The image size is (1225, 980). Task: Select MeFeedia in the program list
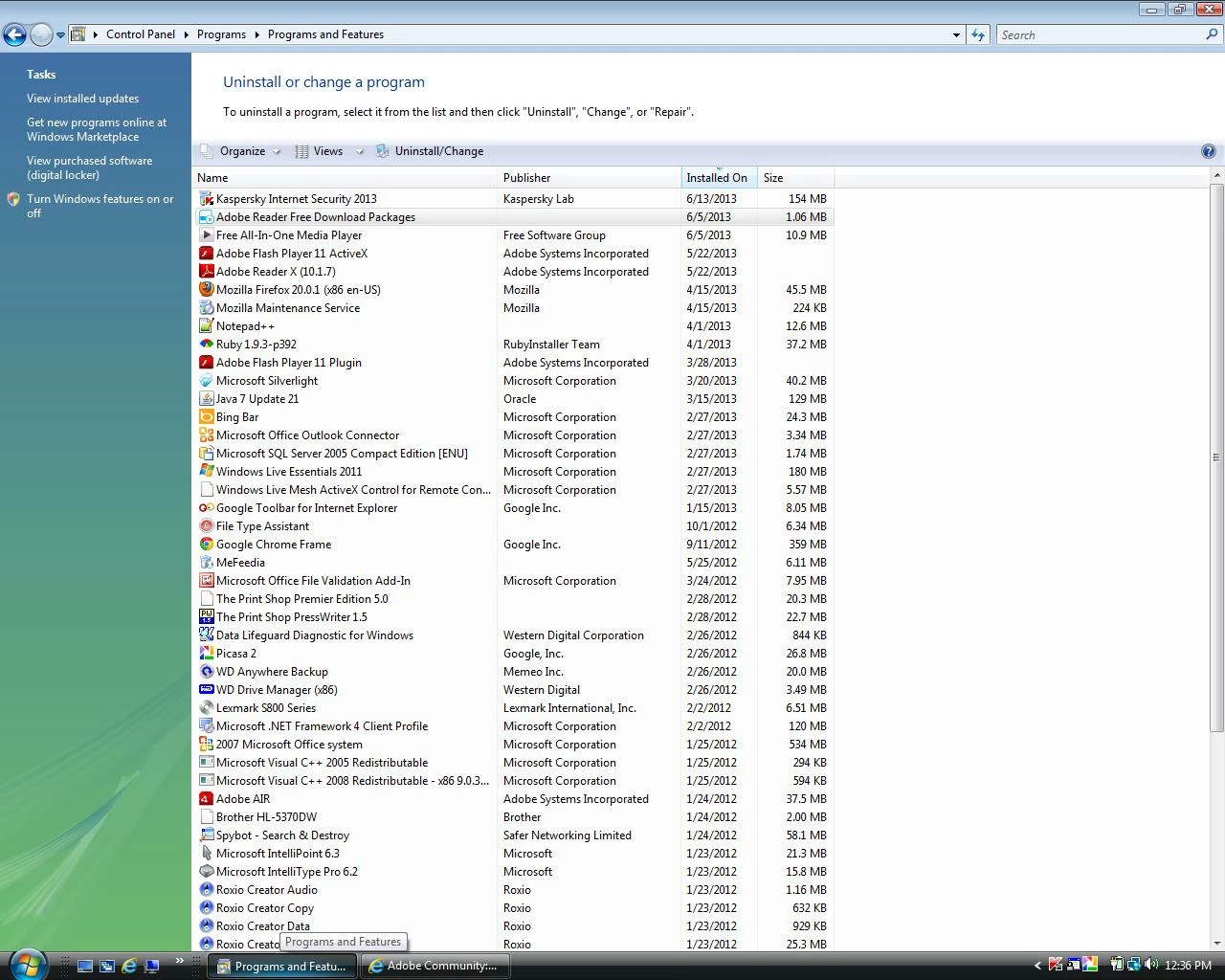(x=514, y=563)
